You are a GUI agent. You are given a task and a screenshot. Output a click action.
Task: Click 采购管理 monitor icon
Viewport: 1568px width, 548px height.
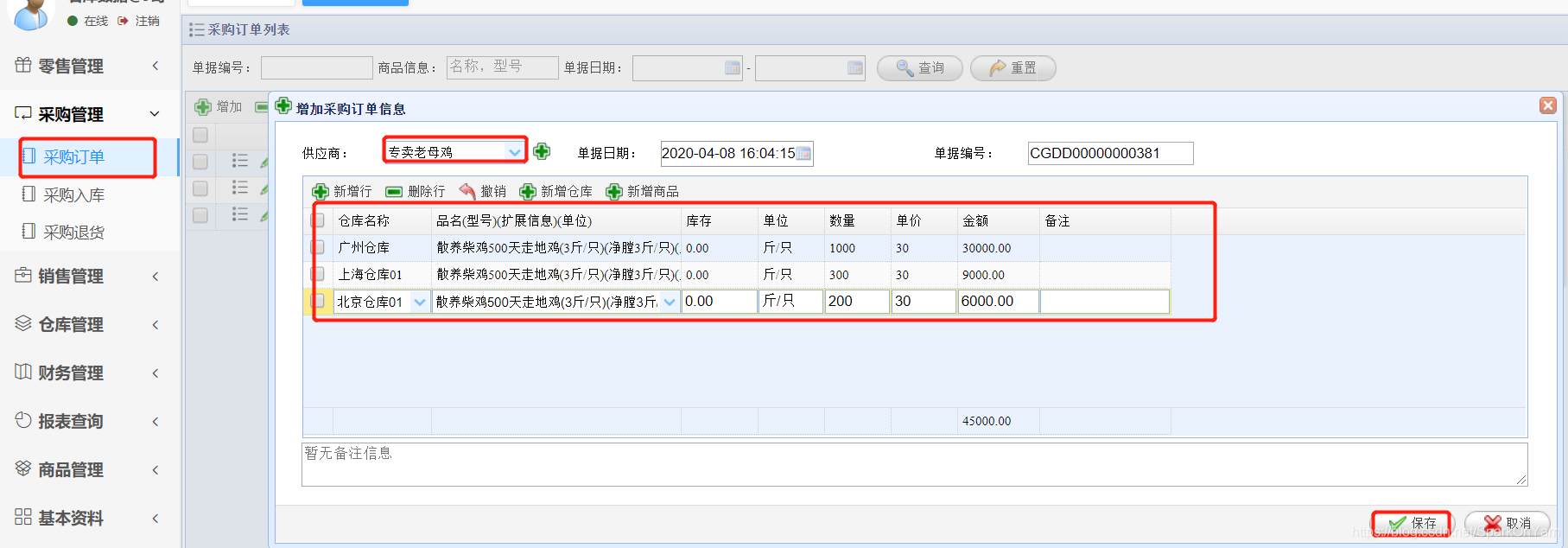23,113
